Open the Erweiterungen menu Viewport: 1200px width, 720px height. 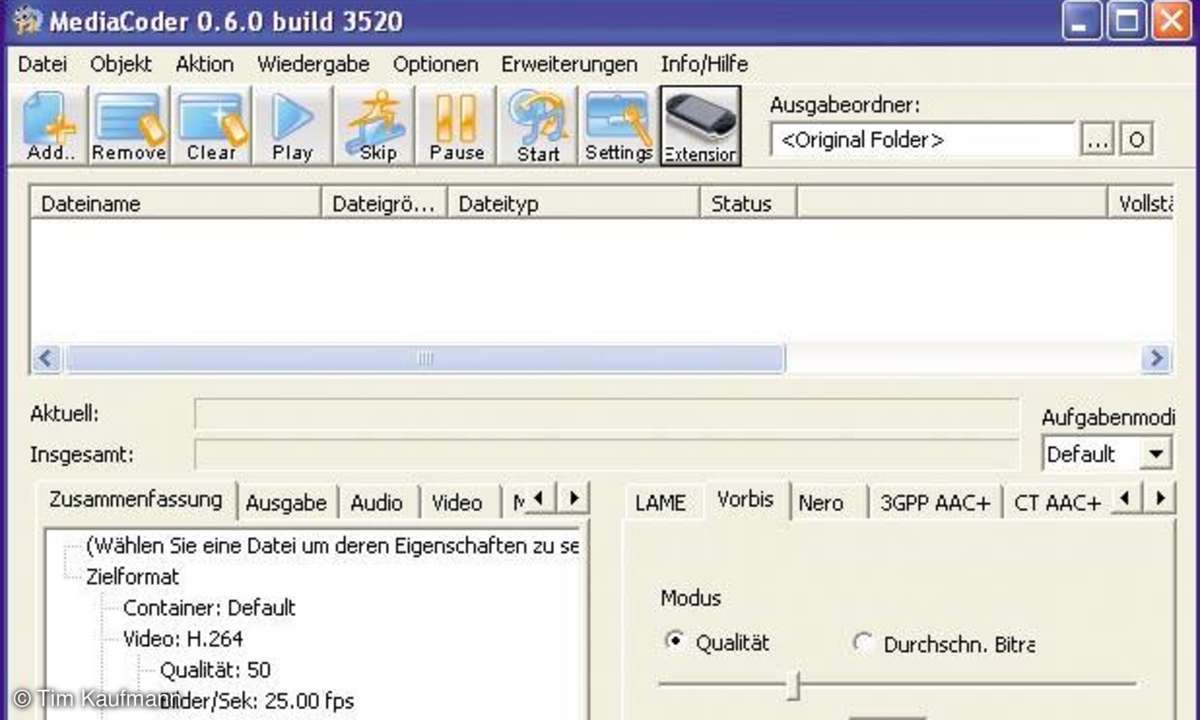(x=569, y=64)
